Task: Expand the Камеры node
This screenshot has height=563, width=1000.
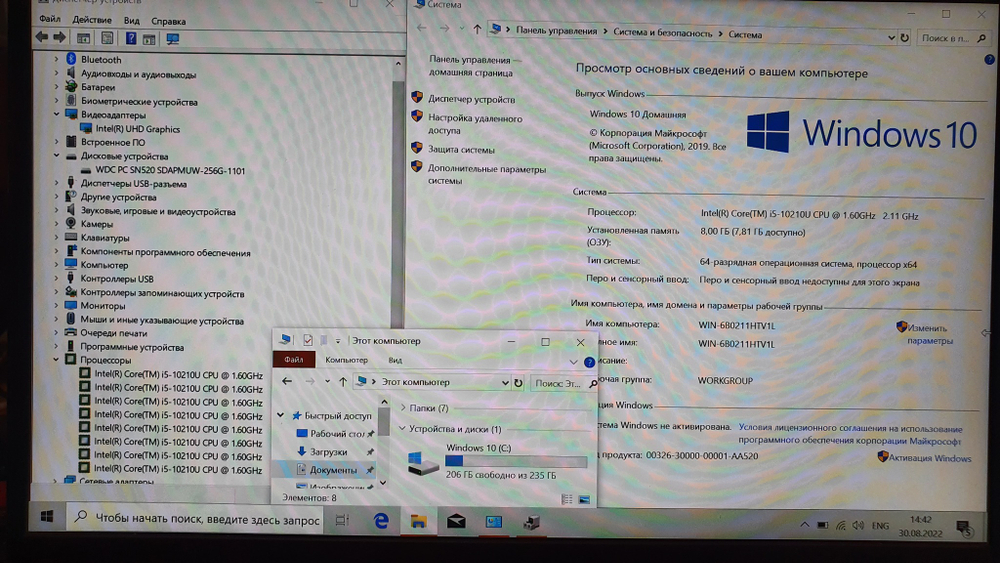Action: pyautogui.click(x=56, y=224)
